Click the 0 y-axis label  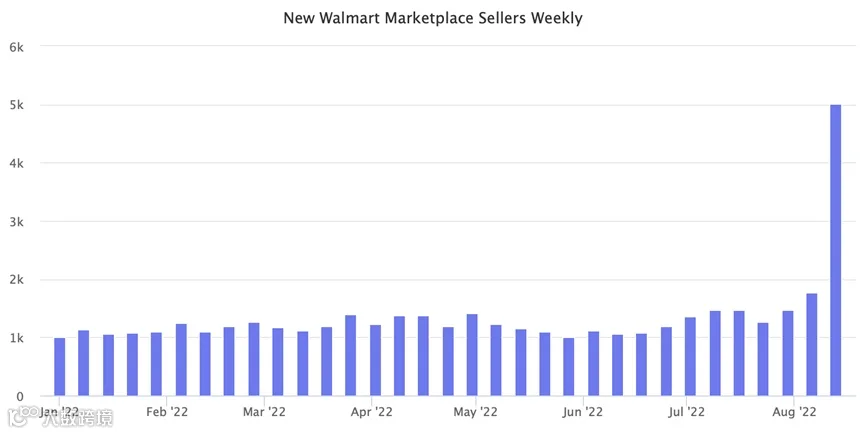tap(20, 396)
